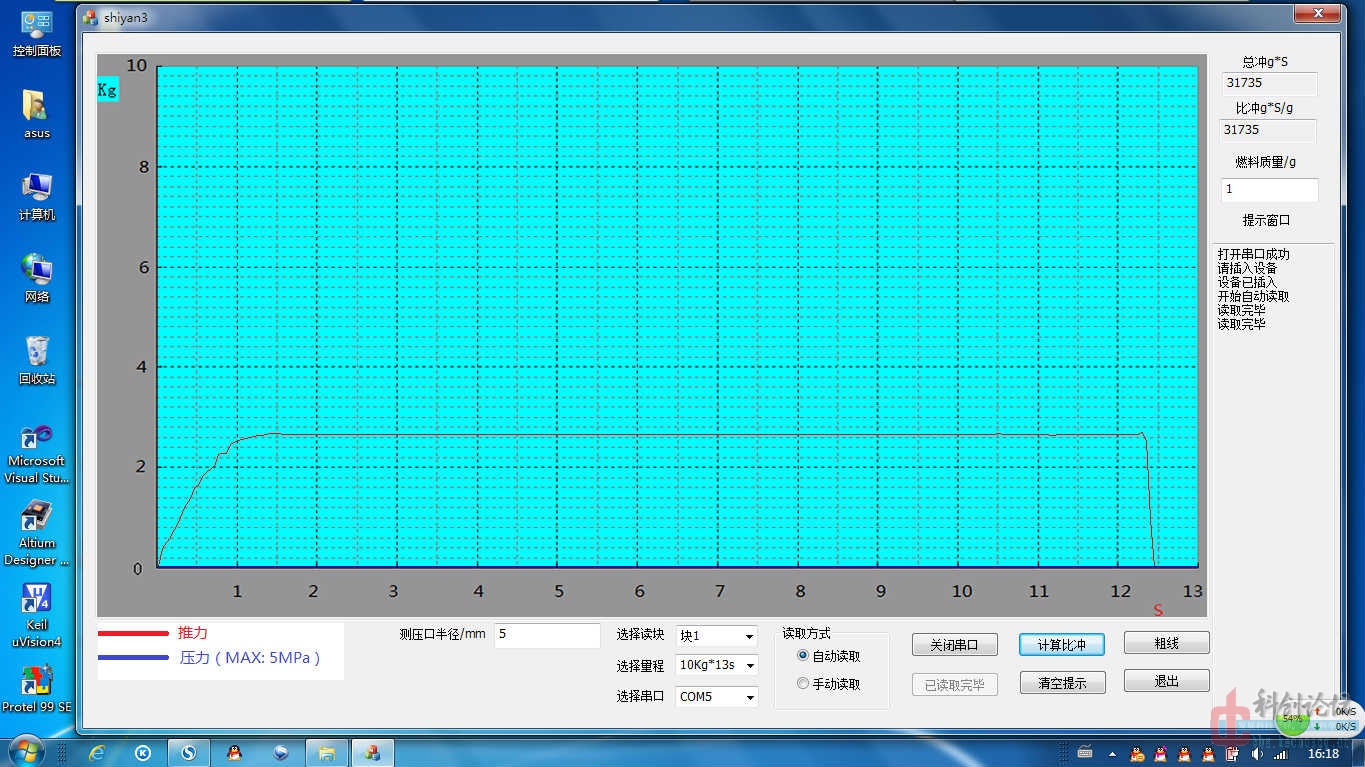Viewport: 1365px width, 767px height.
Task: Click the 清空提示 button
Action: coord(1061,683)
